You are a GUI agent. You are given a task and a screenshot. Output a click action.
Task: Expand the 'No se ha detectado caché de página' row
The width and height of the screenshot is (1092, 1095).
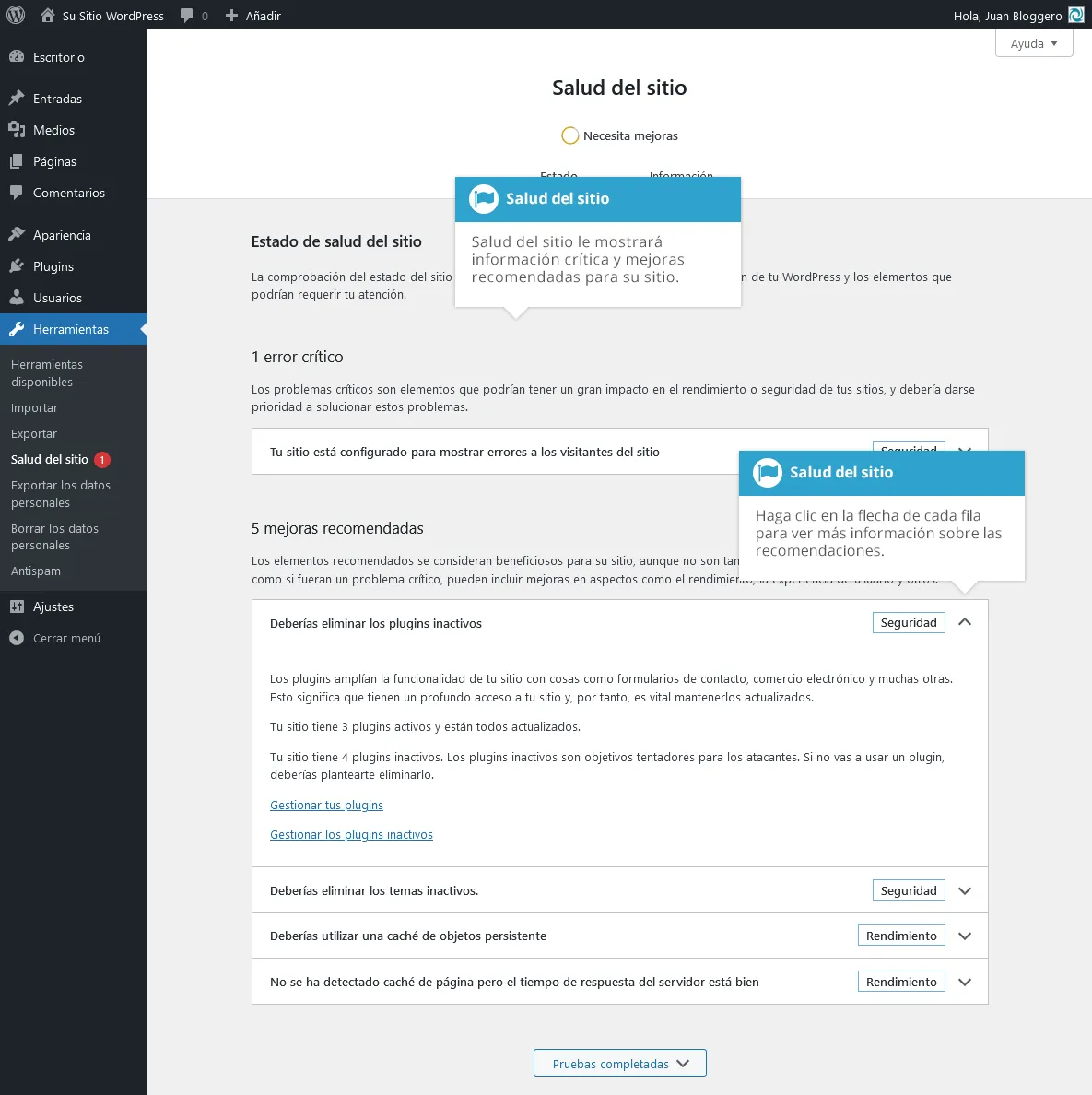(965, 982)
